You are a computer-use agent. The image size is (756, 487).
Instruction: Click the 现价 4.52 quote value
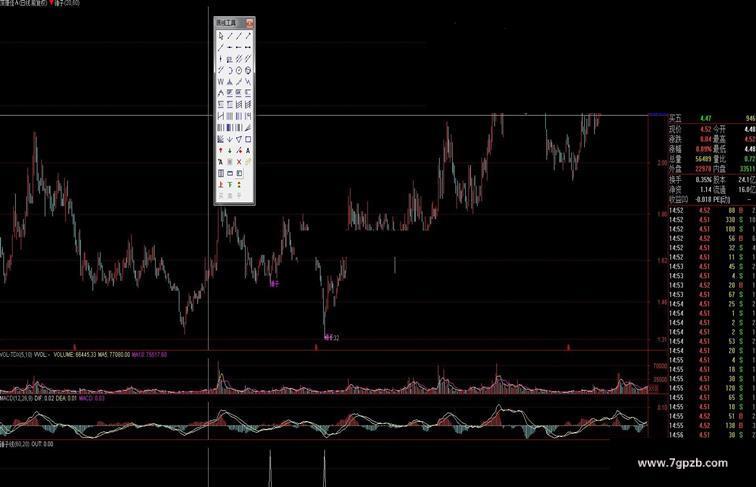(x=705, y=129)
